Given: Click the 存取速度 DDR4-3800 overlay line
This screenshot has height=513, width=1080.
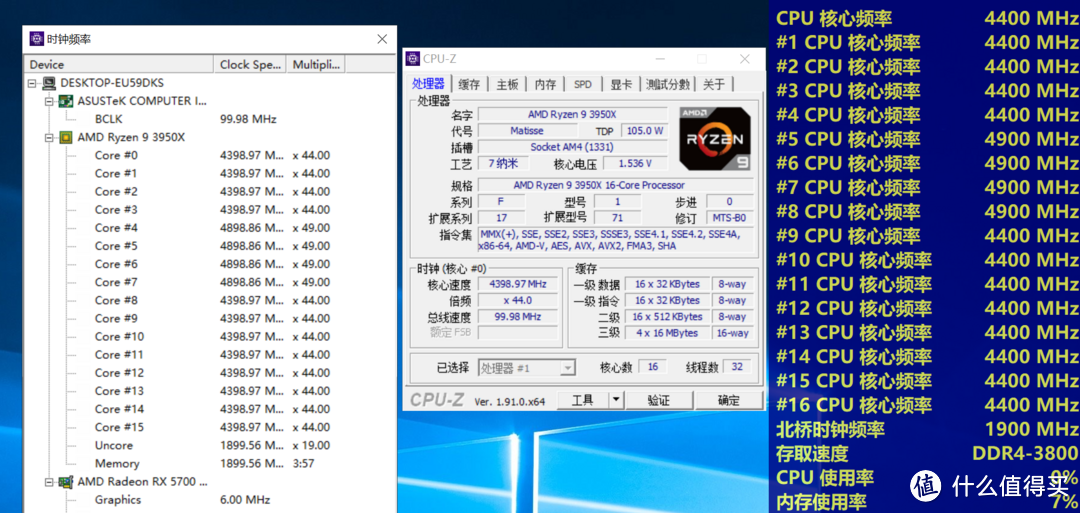Looking at the screenshot, I should (927, 454).
